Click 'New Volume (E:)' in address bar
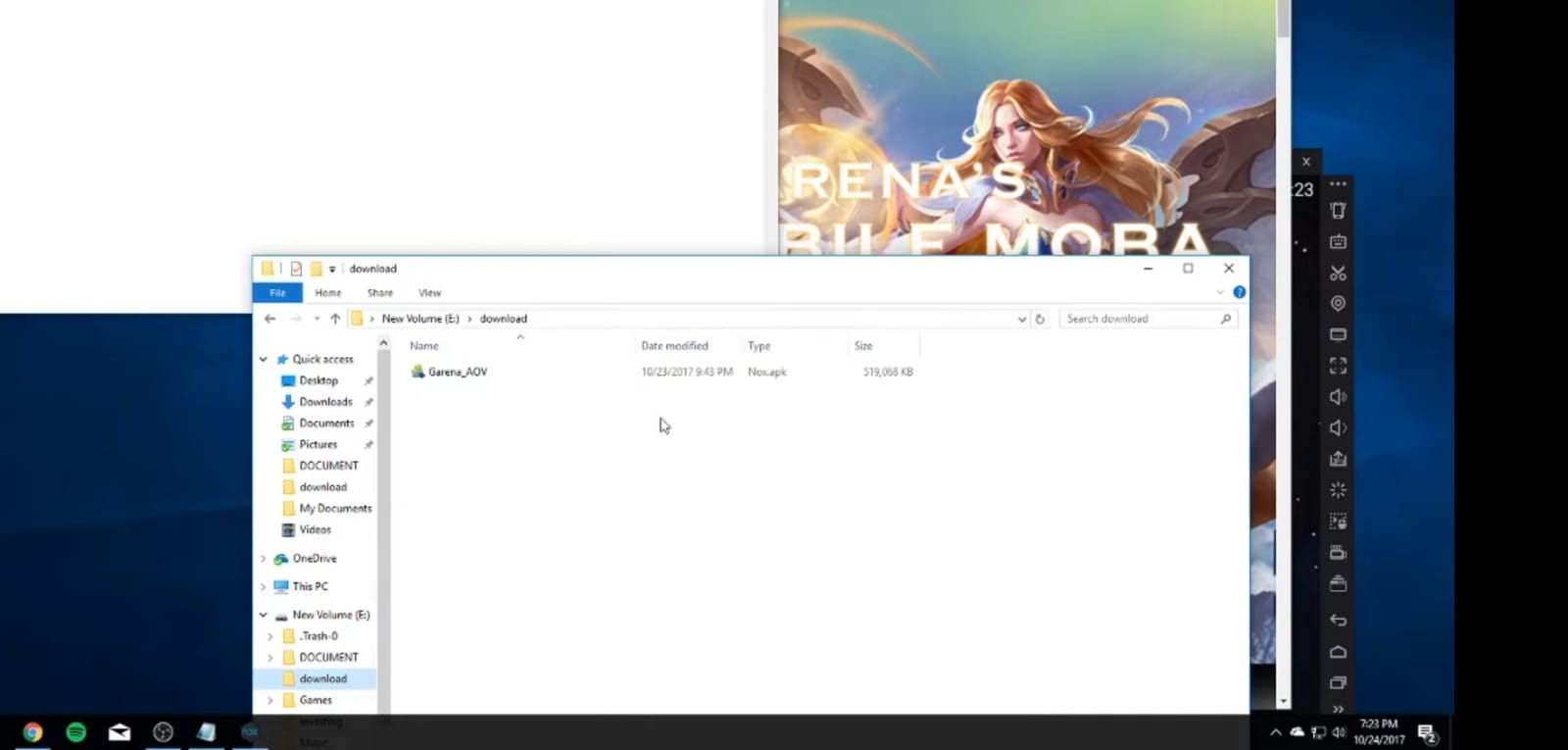1568x750 pixels. click(x=420, y=319)
